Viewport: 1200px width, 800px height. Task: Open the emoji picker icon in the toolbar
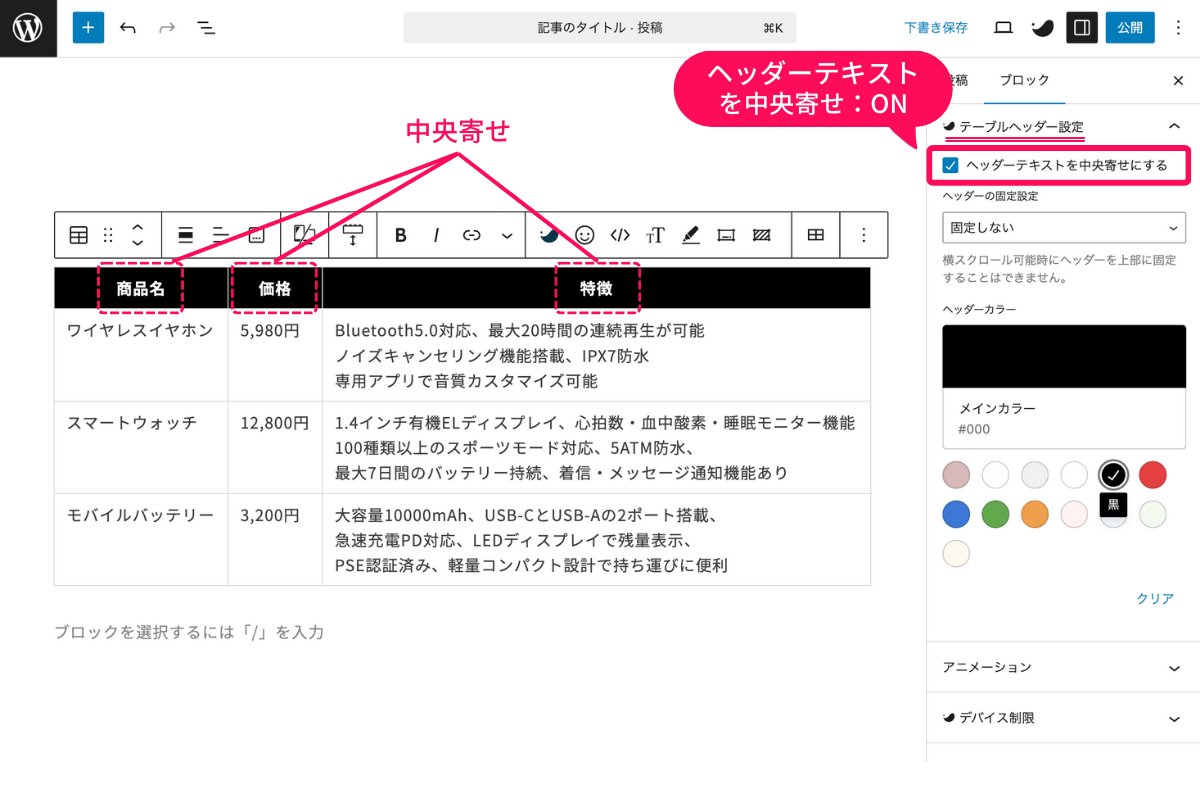(583, 235)
